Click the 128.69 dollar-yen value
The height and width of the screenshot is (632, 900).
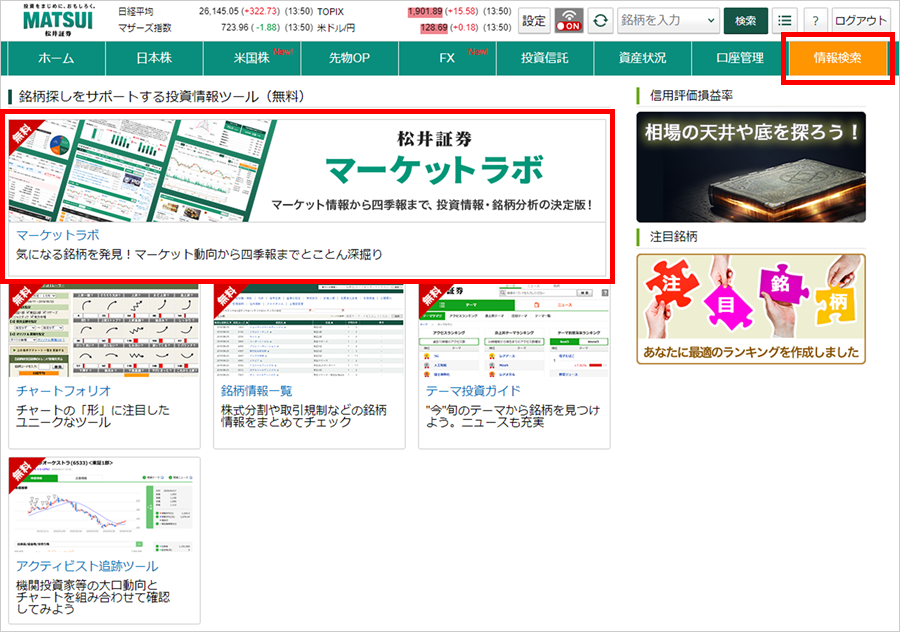click(x=433, y=28)
